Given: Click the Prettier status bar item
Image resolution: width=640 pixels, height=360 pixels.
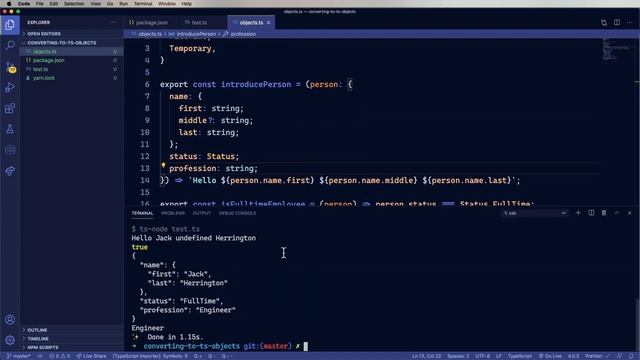Looking at the screenshot, I should coord(598,356).
